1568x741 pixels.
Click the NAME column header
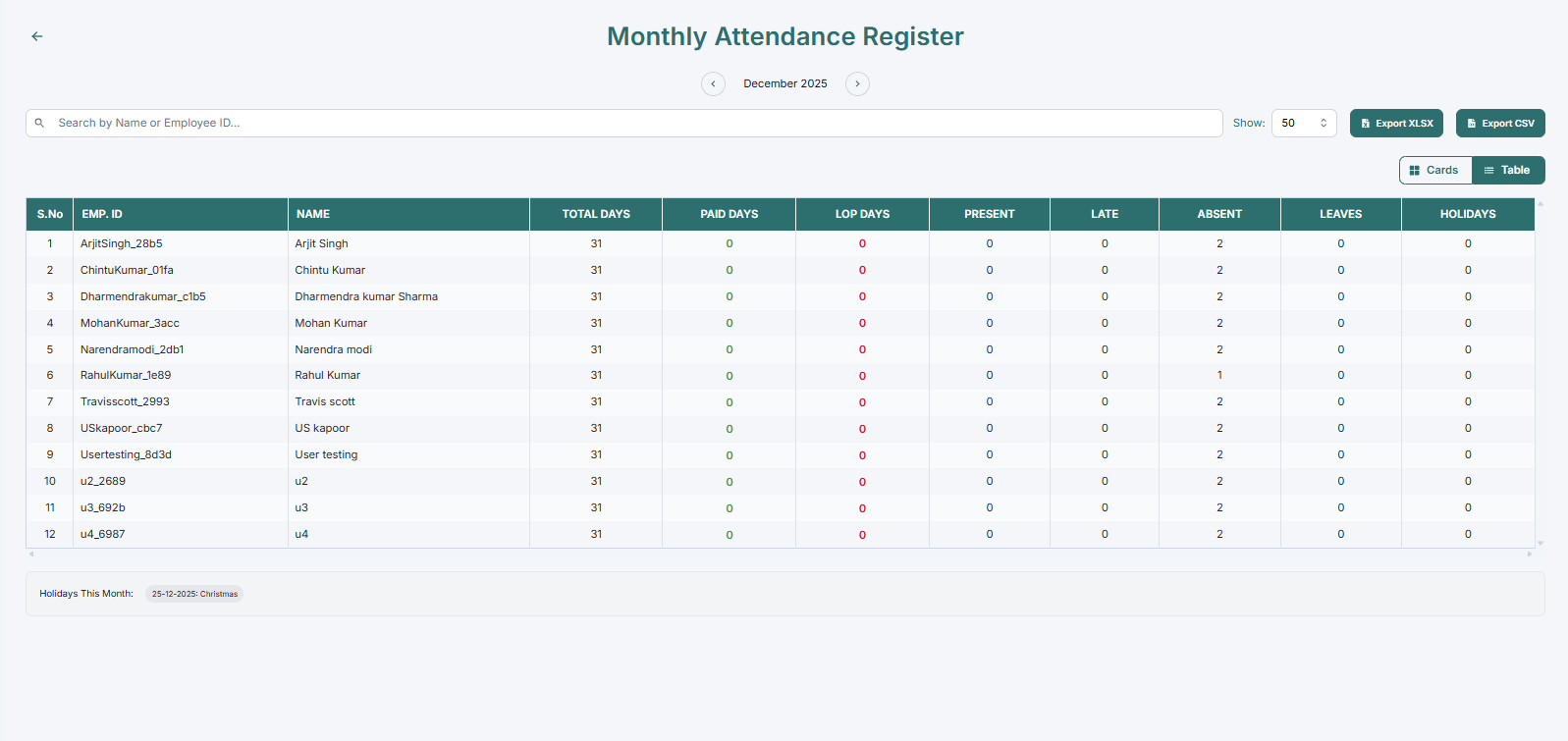[408, 214]
